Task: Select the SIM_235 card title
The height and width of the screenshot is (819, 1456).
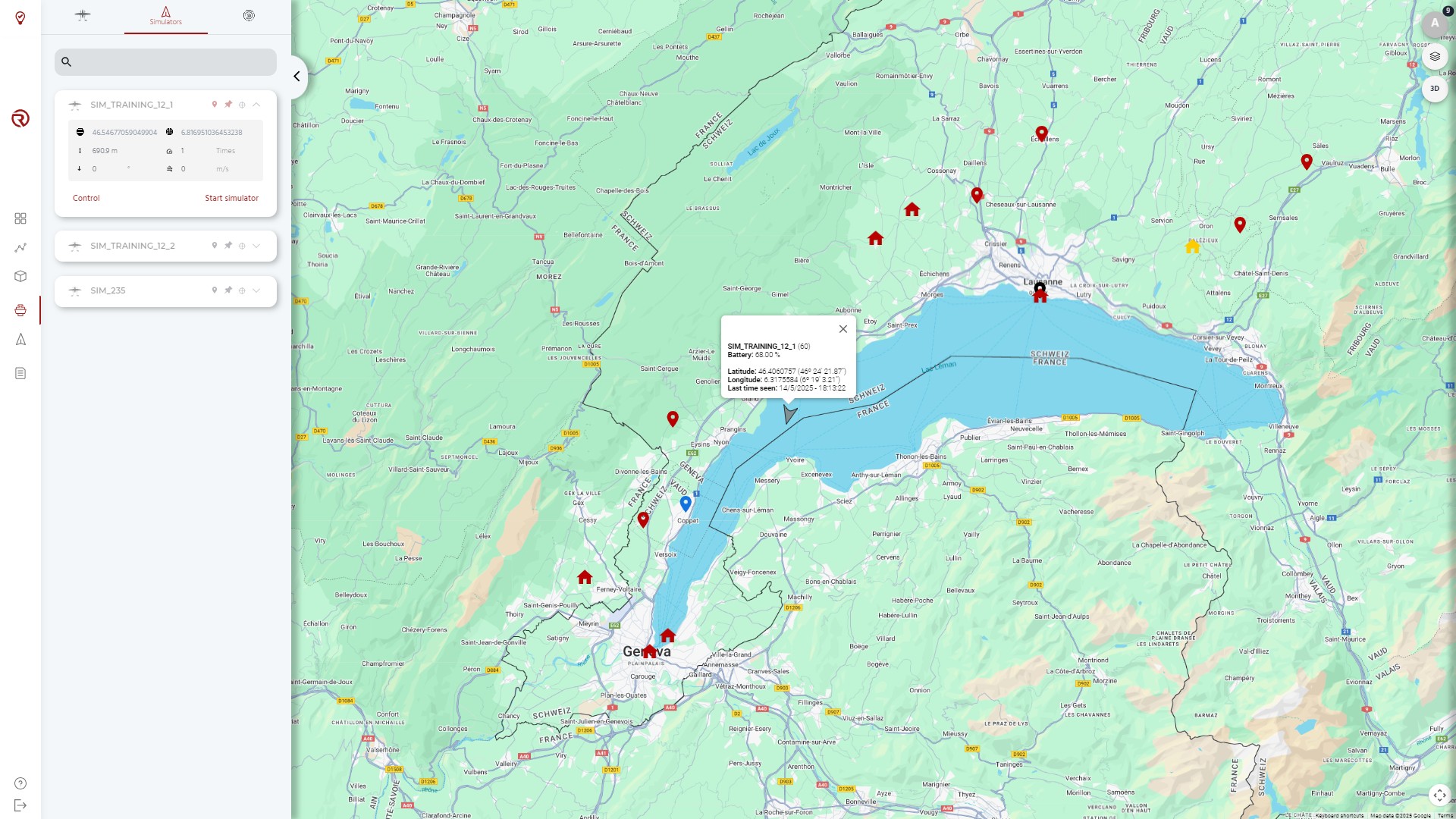Action: pos(108,290)
